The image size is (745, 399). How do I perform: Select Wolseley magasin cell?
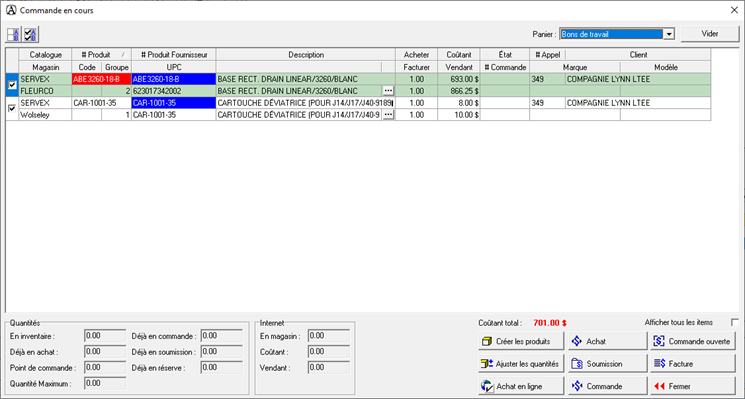(45, 114)
